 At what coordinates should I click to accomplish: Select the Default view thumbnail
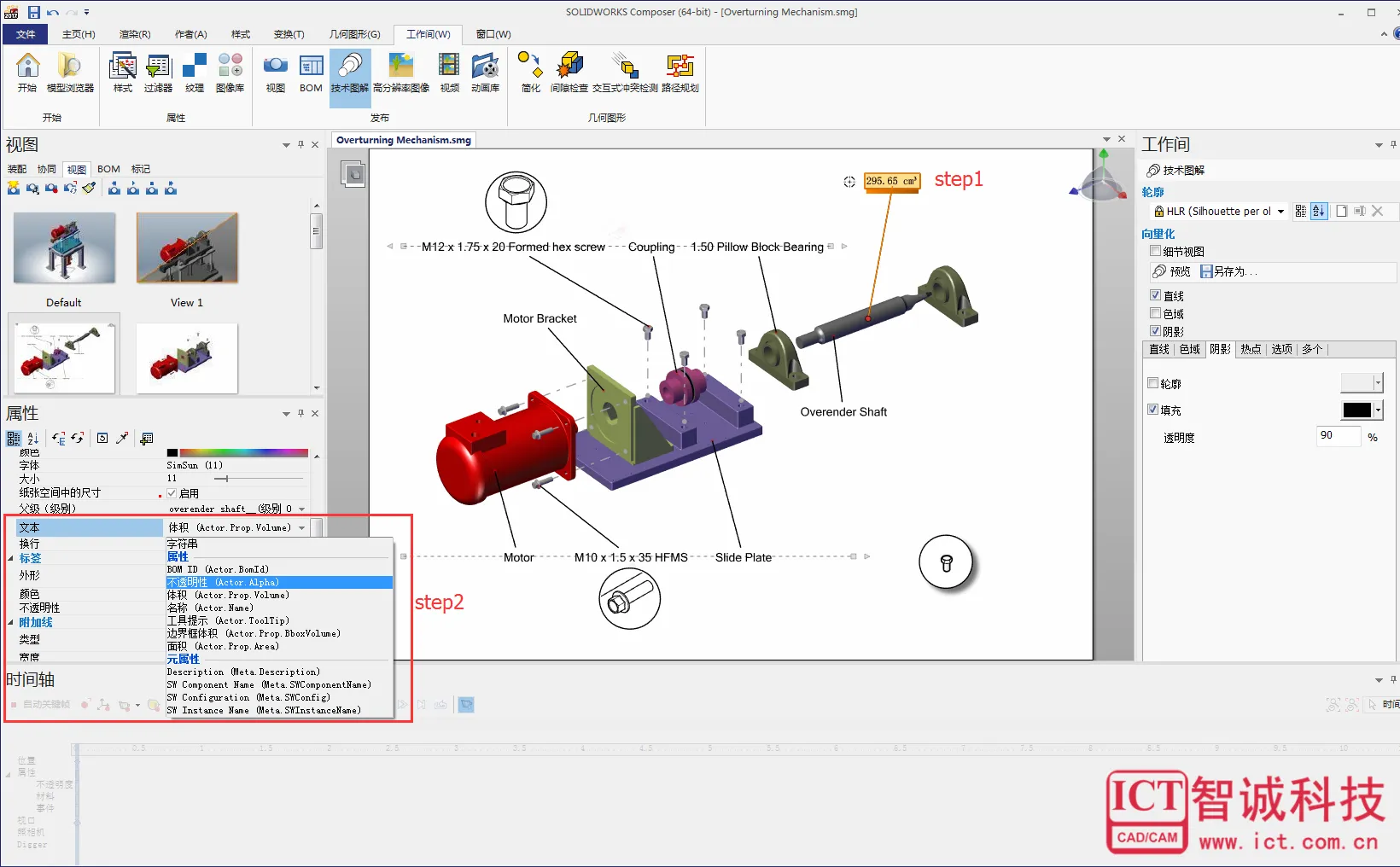64,247
